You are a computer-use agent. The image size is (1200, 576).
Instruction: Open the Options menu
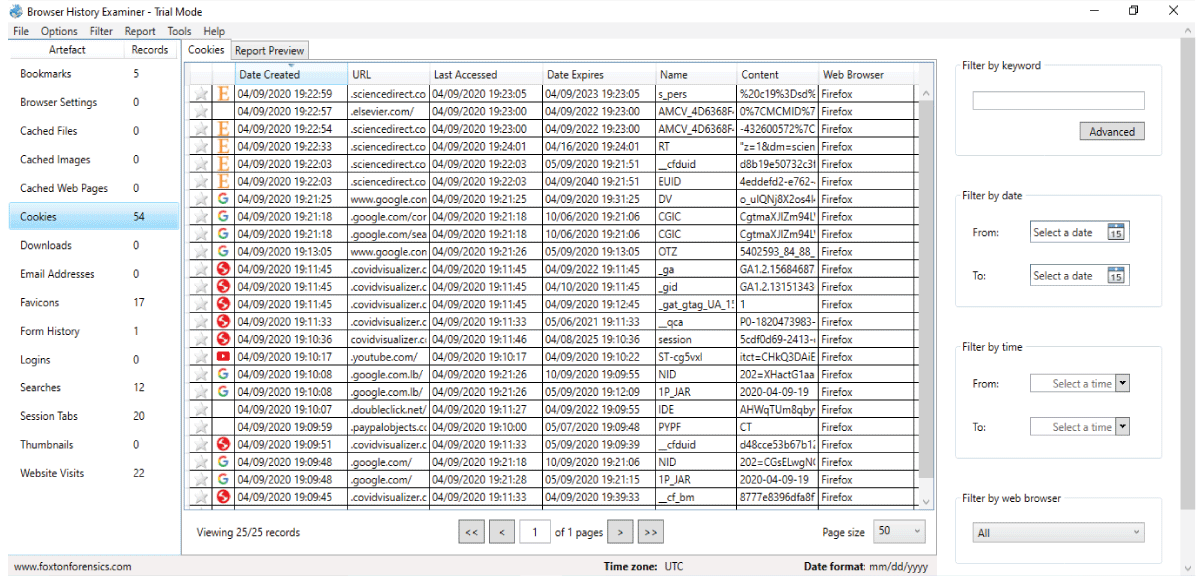point(59,31)
